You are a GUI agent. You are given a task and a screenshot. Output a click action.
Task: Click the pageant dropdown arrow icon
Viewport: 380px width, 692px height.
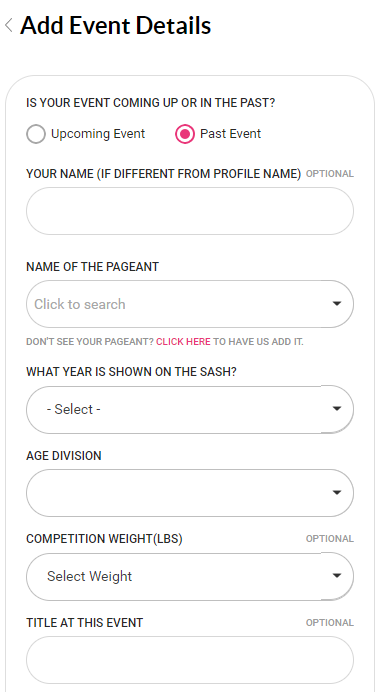point(337,304)
